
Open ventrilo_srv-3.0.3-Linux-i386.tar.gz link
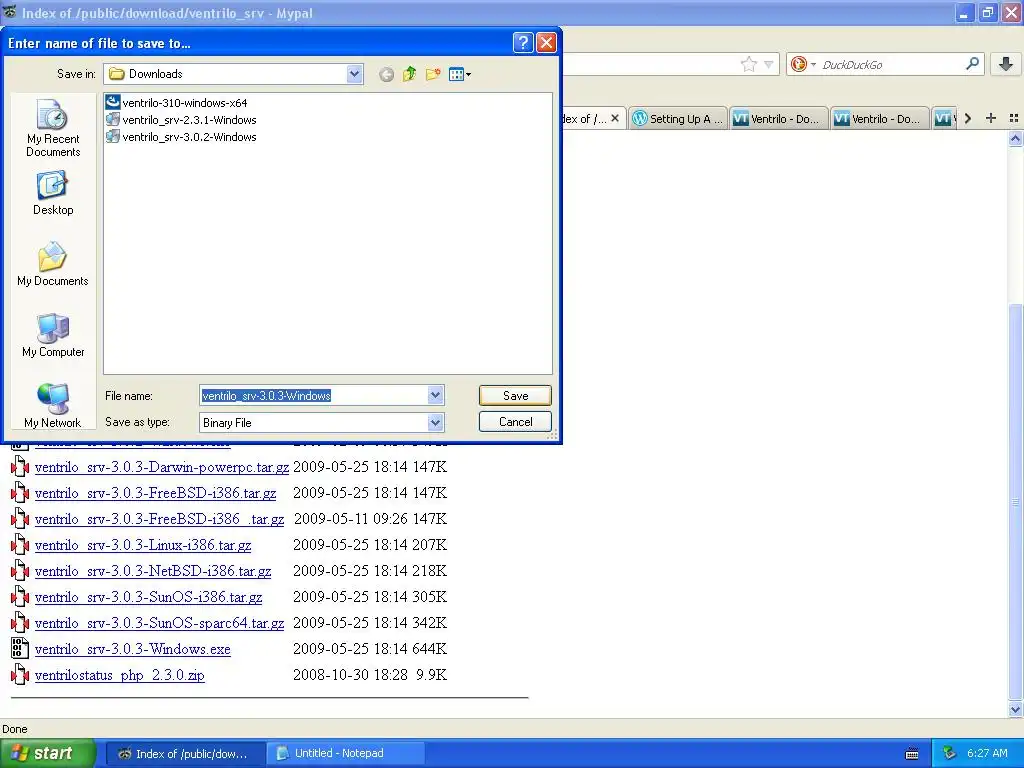pos(143,545)
